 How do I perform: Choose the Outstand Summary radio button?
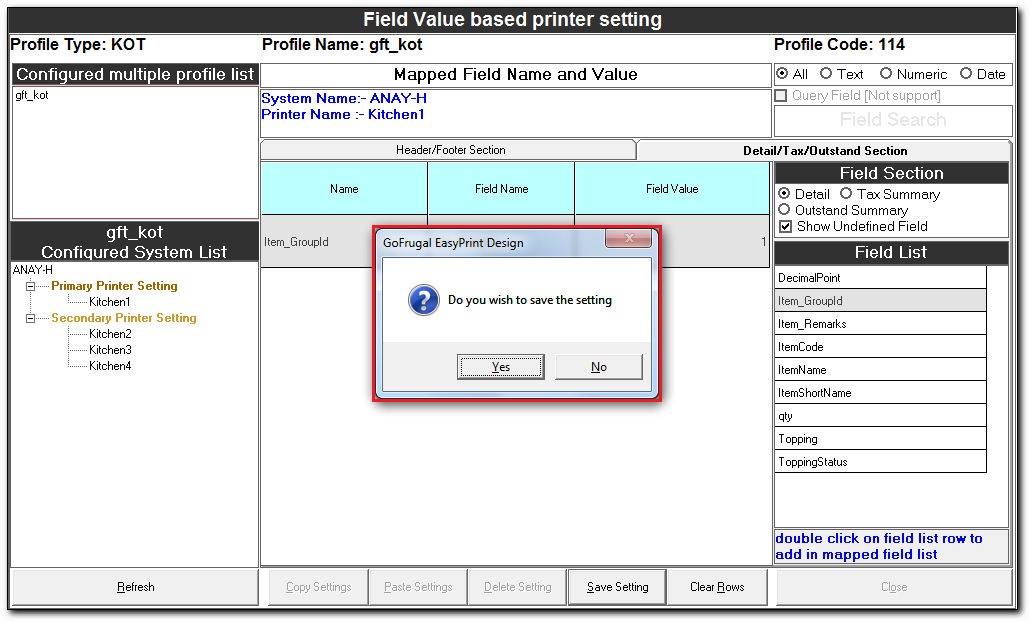(x=784, y=210)
